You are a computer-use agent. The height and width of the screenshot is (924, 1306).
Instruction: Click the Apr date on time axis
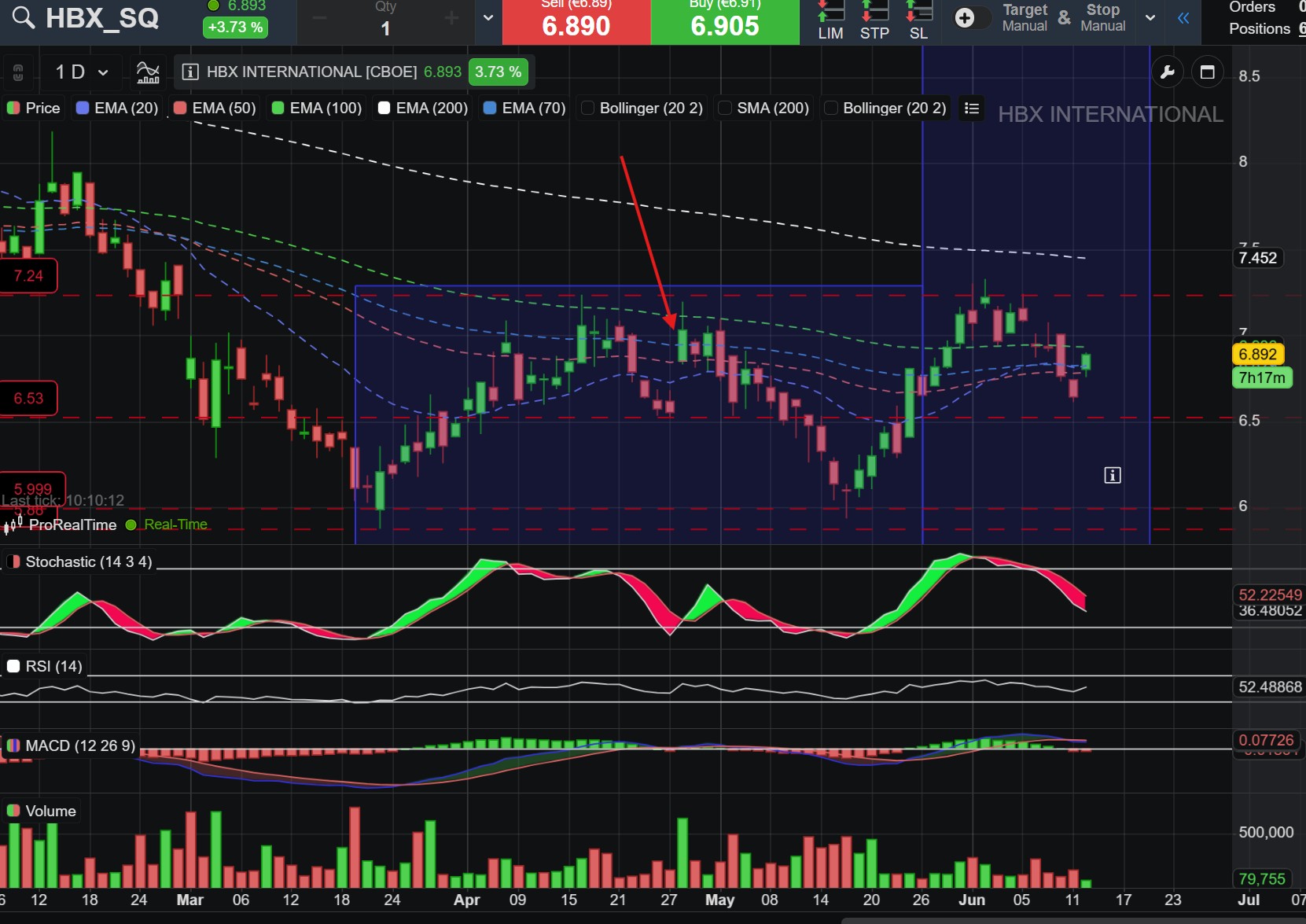466,900
